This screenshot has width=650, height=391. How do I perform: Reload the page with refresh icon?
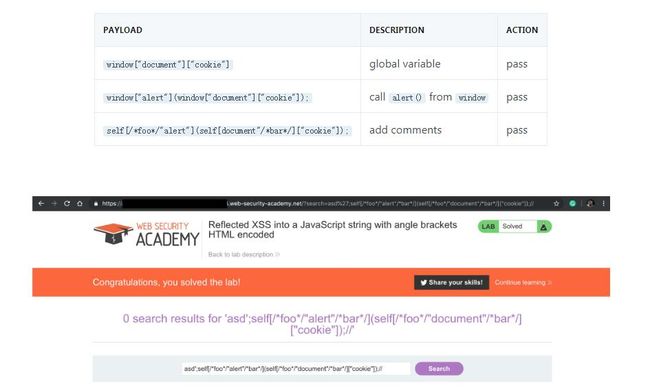point(67,204)
